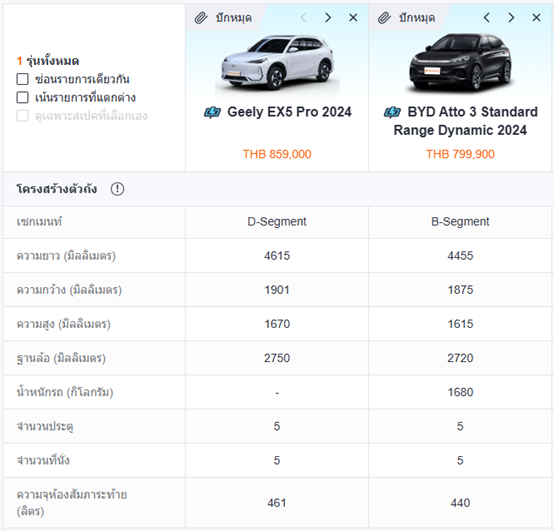554x531 pixels.
Task: Select the ความสูง (มิลลิเมตร) row label
Action: click(64, 324)
